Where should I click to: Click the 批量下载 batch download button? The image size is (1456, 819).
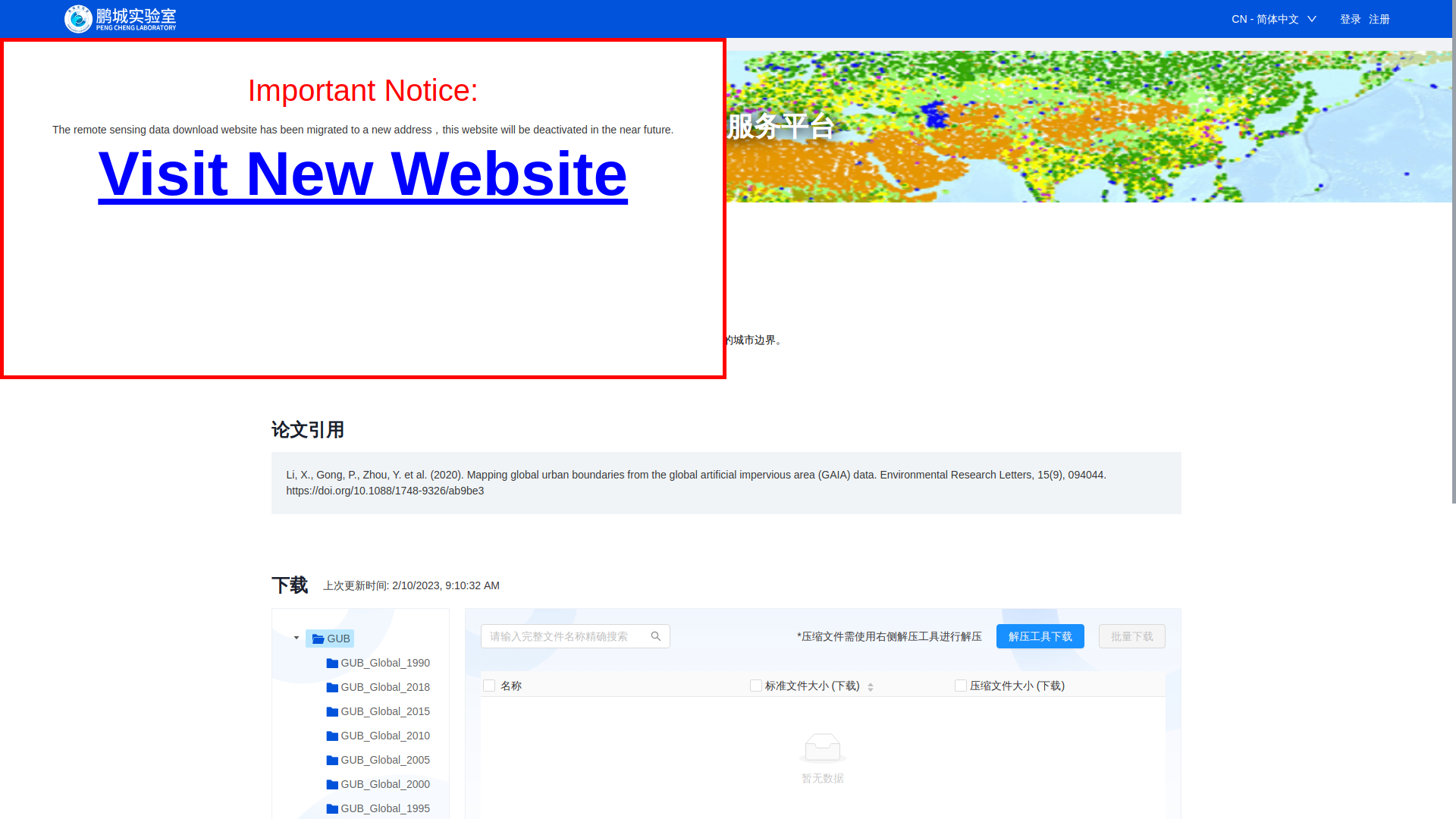pyautogui.click(x=1131, y=636)
